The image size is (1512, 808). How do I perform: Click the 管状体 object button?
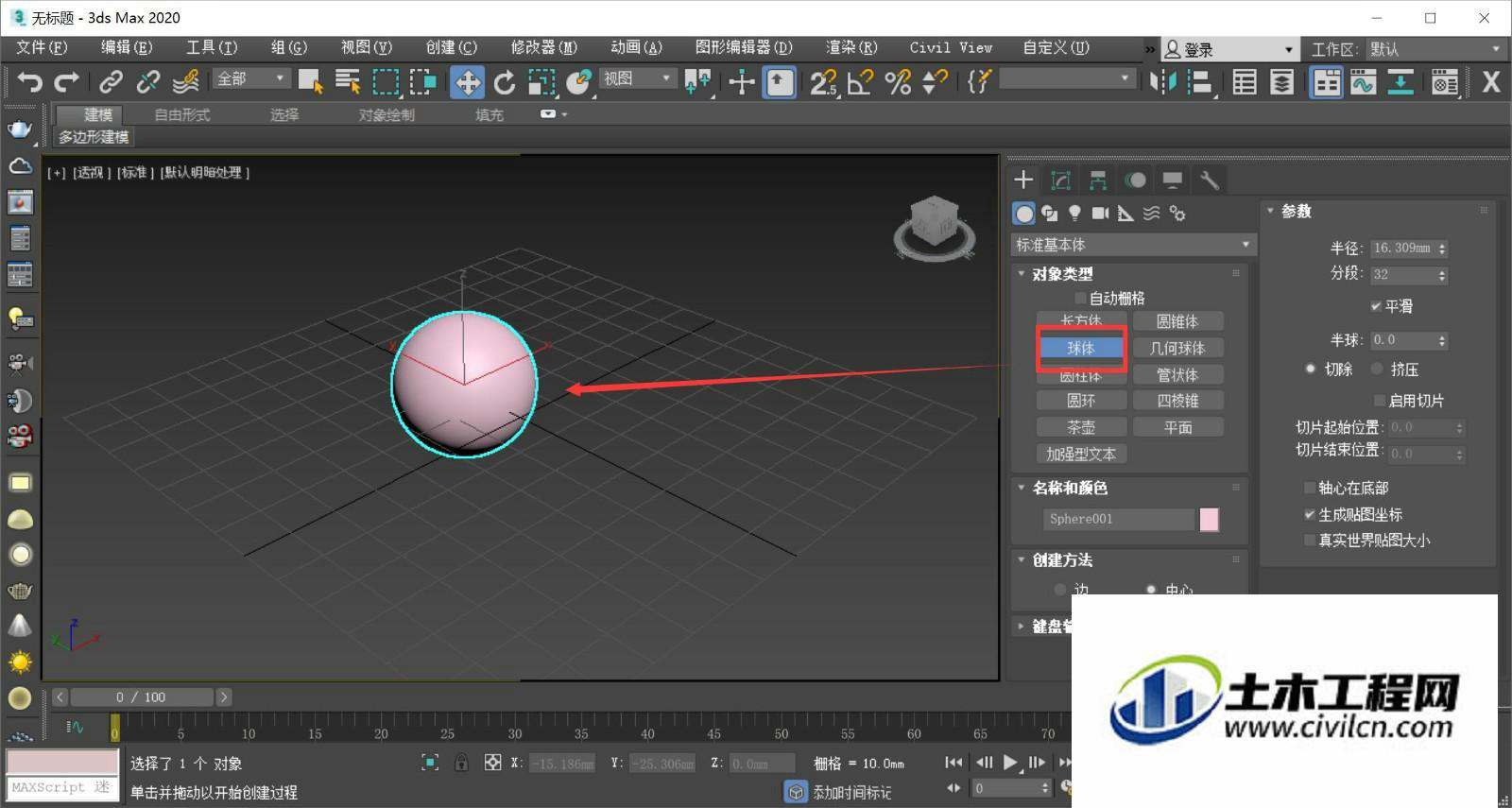1177,374
